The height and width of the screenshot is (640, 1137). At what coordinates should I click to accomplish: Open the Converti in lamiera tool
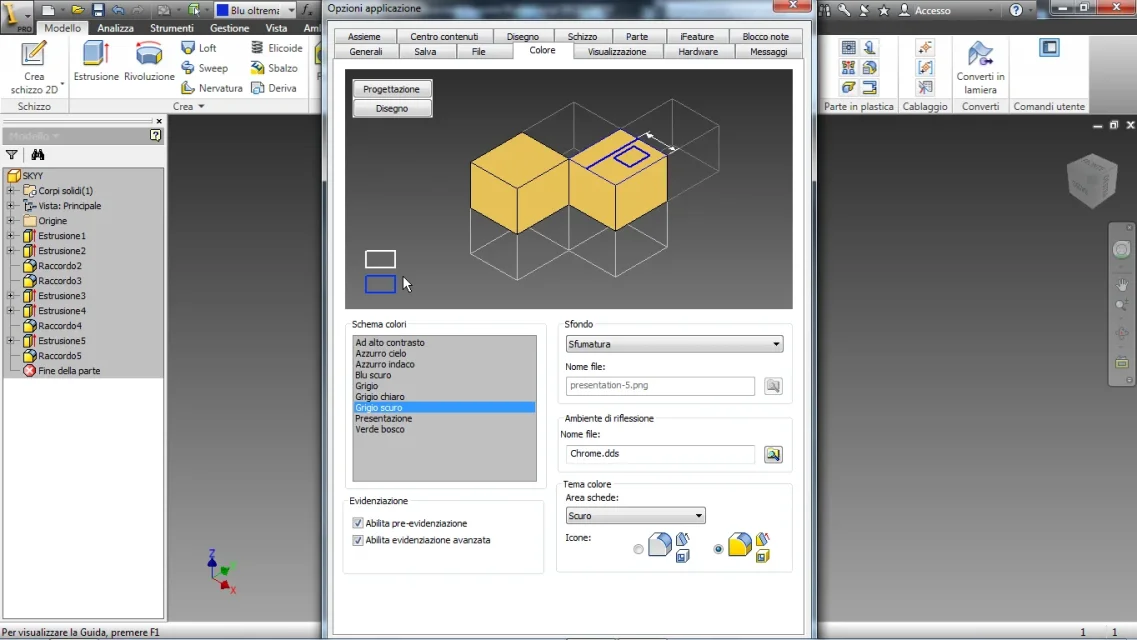980,54
